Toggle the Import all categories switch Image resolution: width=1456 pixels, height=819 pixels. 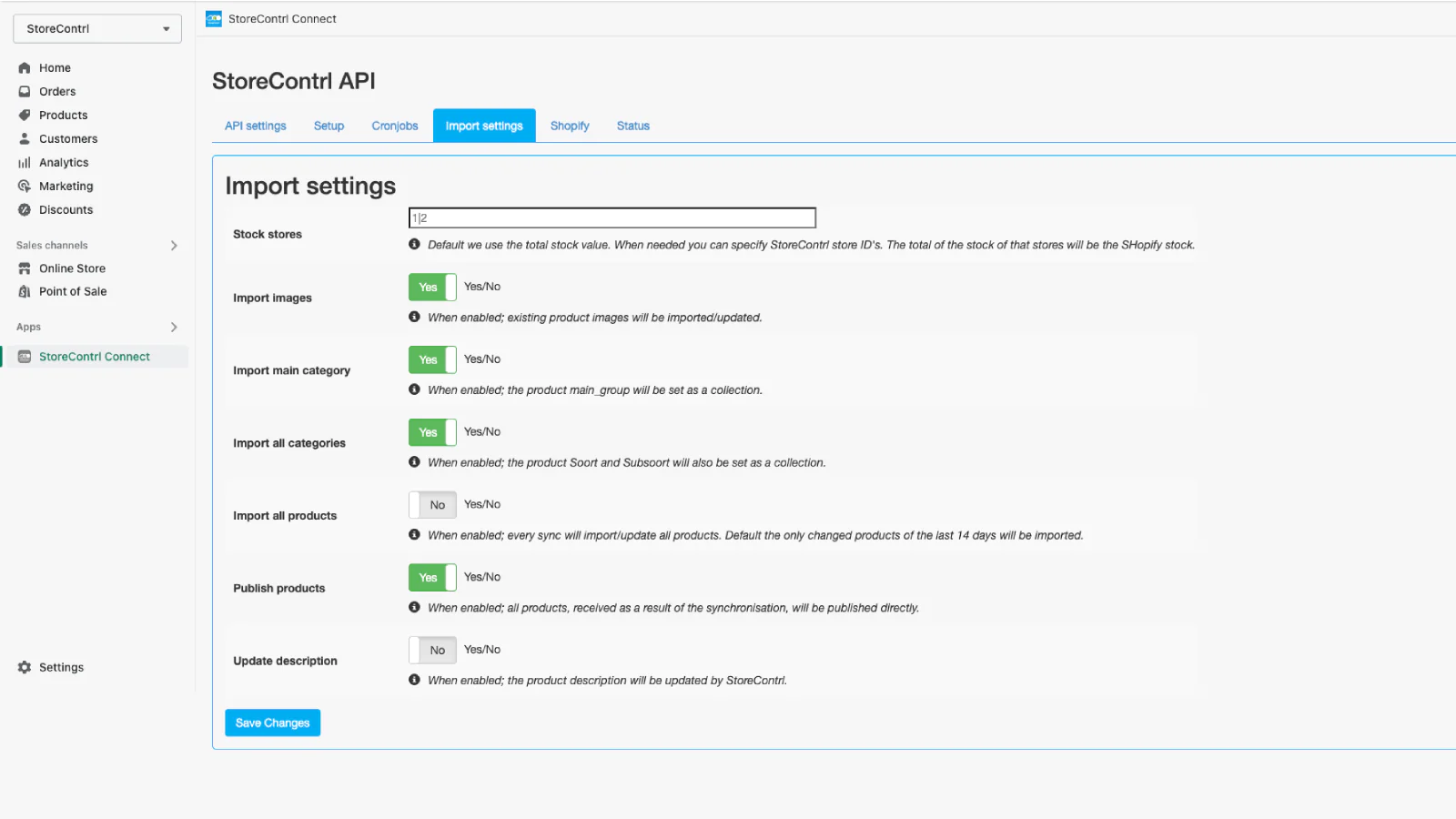432,432
